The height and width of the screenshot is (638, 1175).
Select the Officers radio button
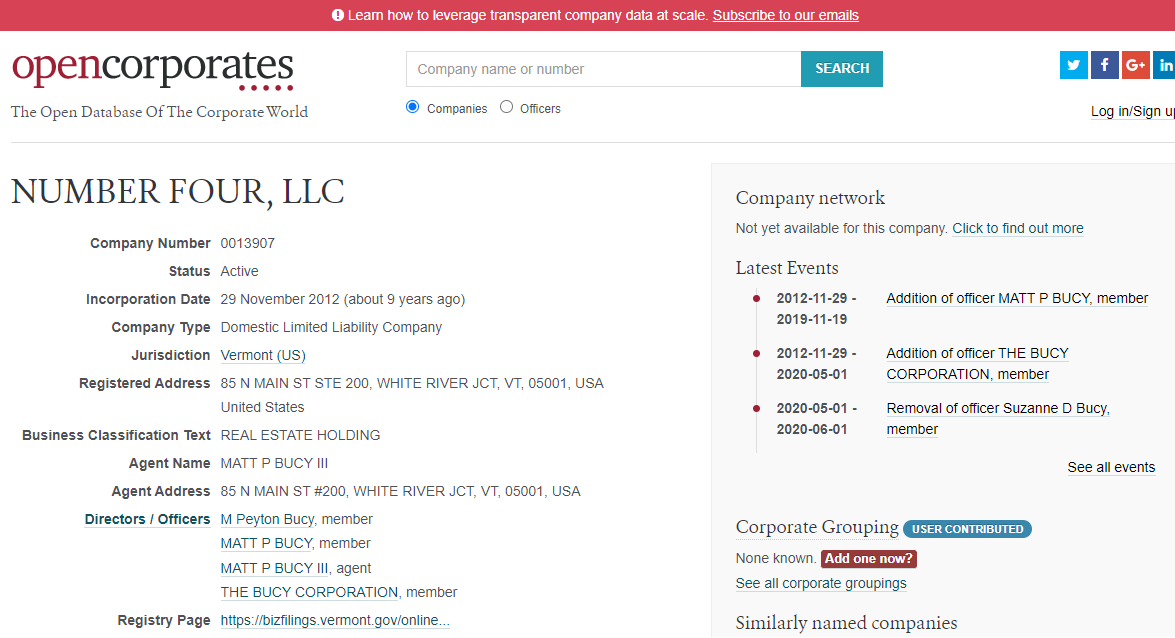coord(507,107)
